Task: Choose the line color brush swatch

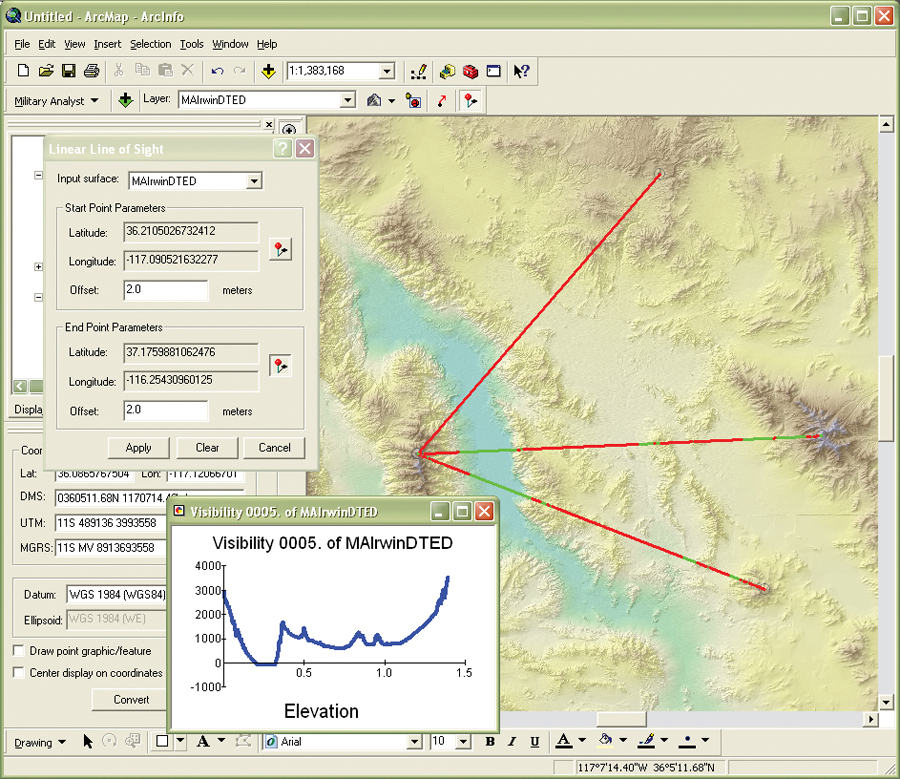Action: pos(646,741)
